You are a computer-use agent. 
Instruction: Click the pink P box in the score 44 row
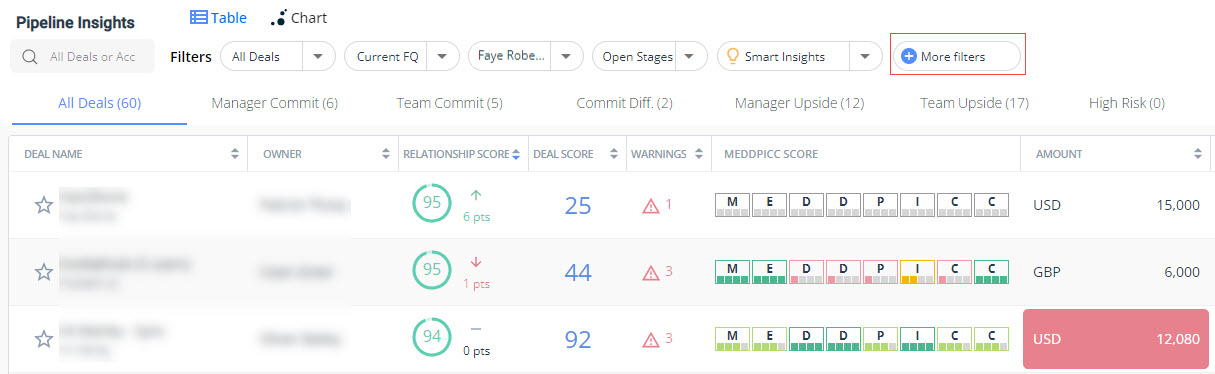pos(880,272)
